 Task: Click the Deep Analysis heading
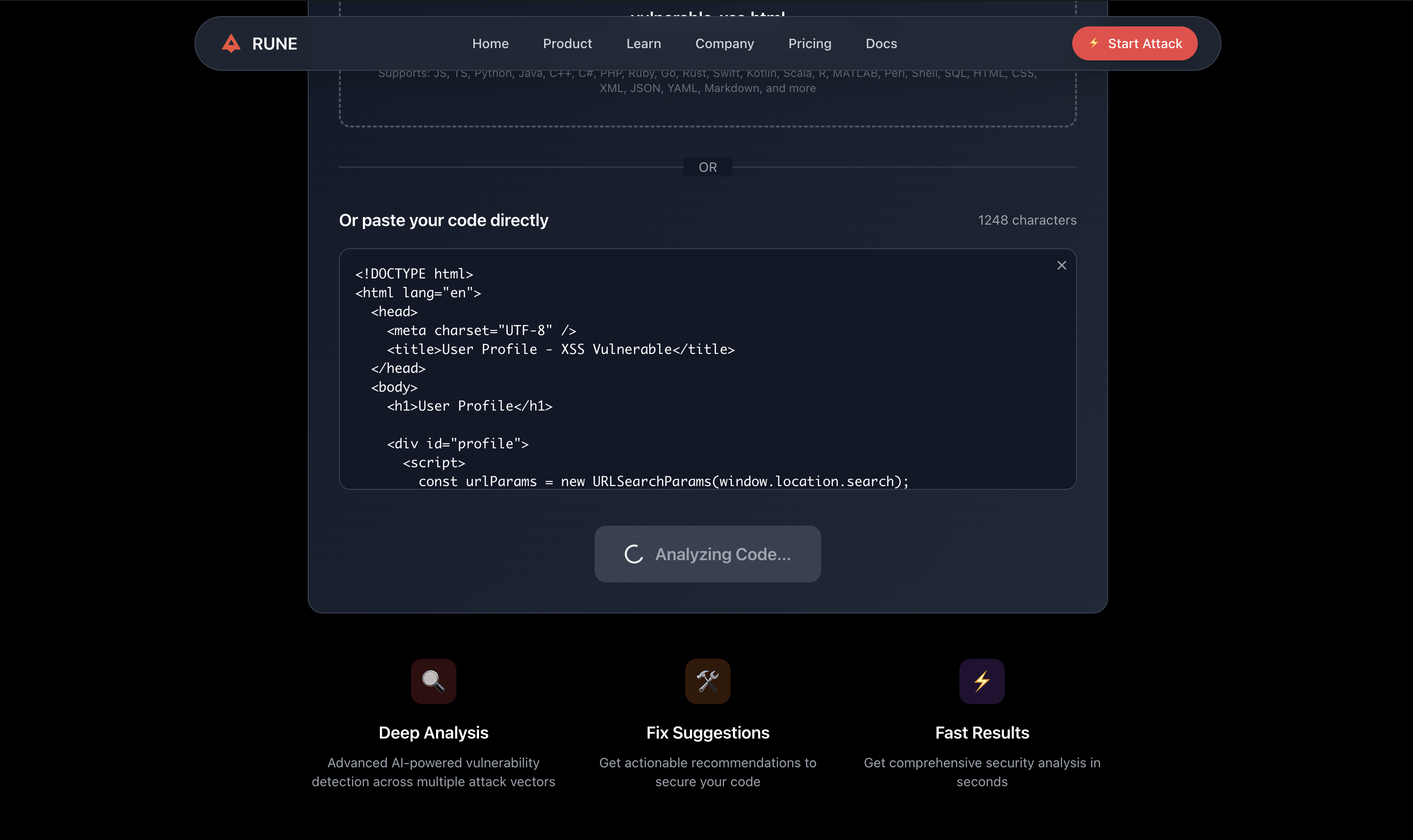click(433, 732)
